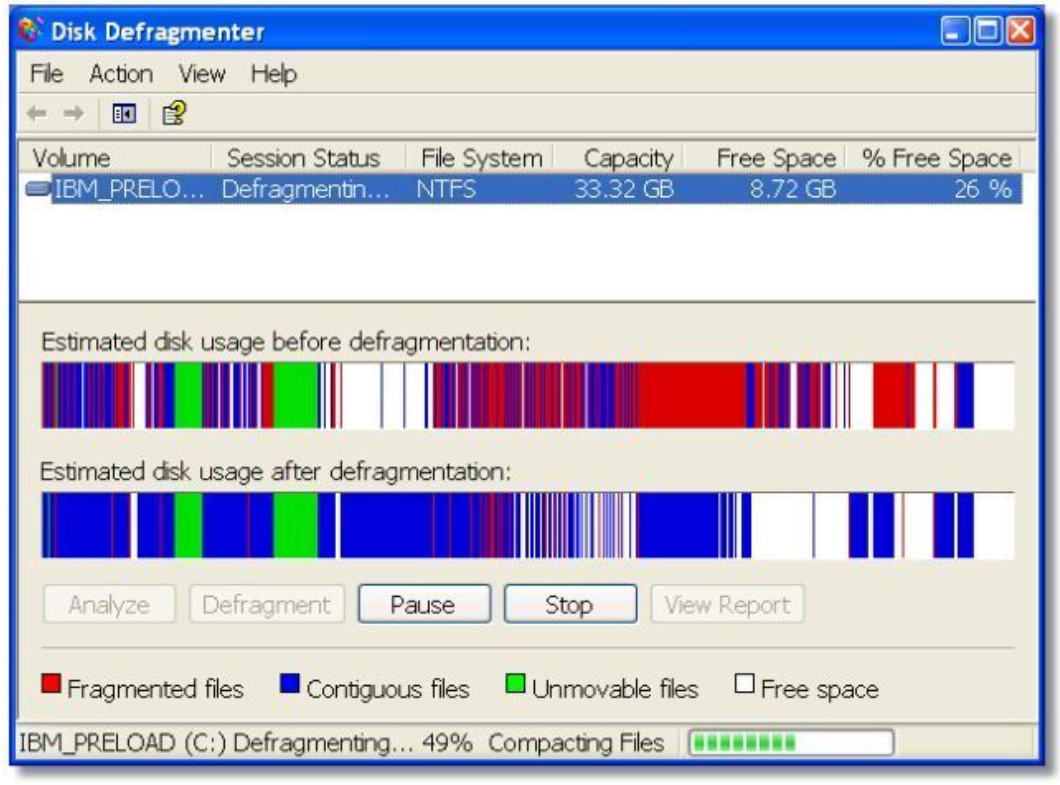Sort by the Volume column header
The width and height of the screenshot is (1060, 785).
[x=72, y=158]
